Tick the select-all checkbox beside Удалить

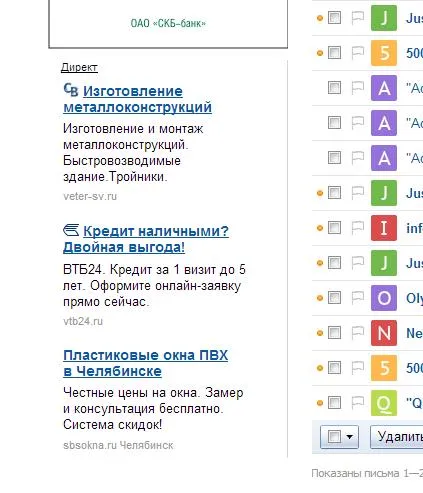coord(334,436)
